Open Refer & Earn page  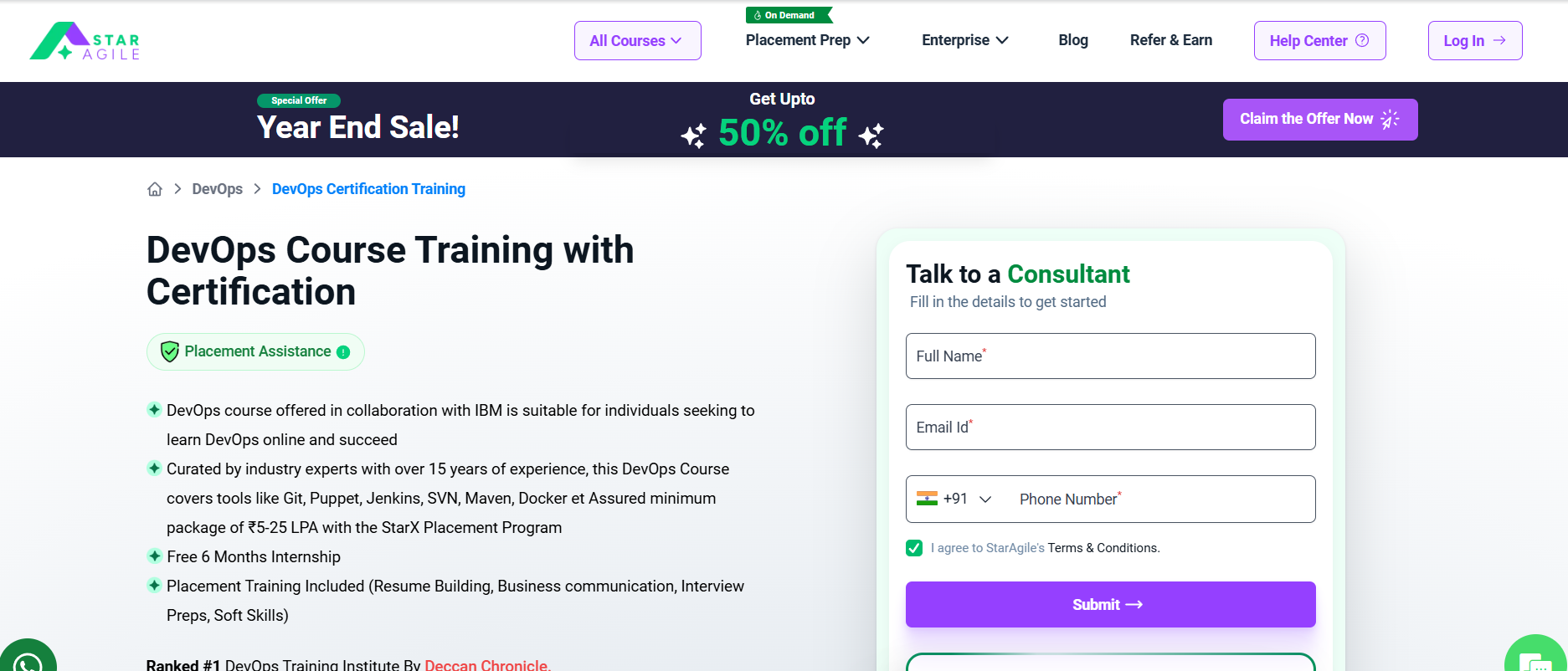[1171, 40]
